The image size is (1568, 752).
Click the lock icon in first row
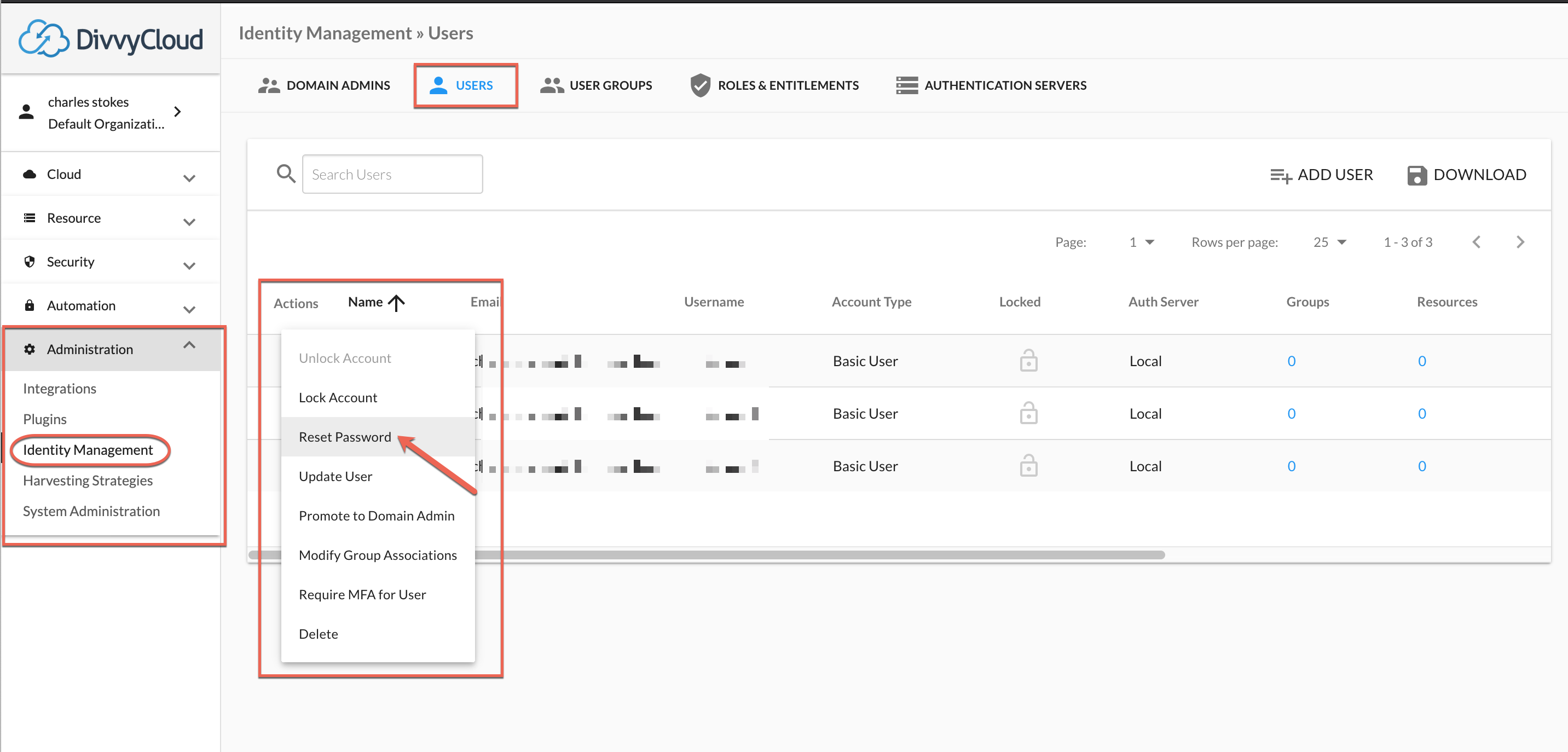[1029, 361]
